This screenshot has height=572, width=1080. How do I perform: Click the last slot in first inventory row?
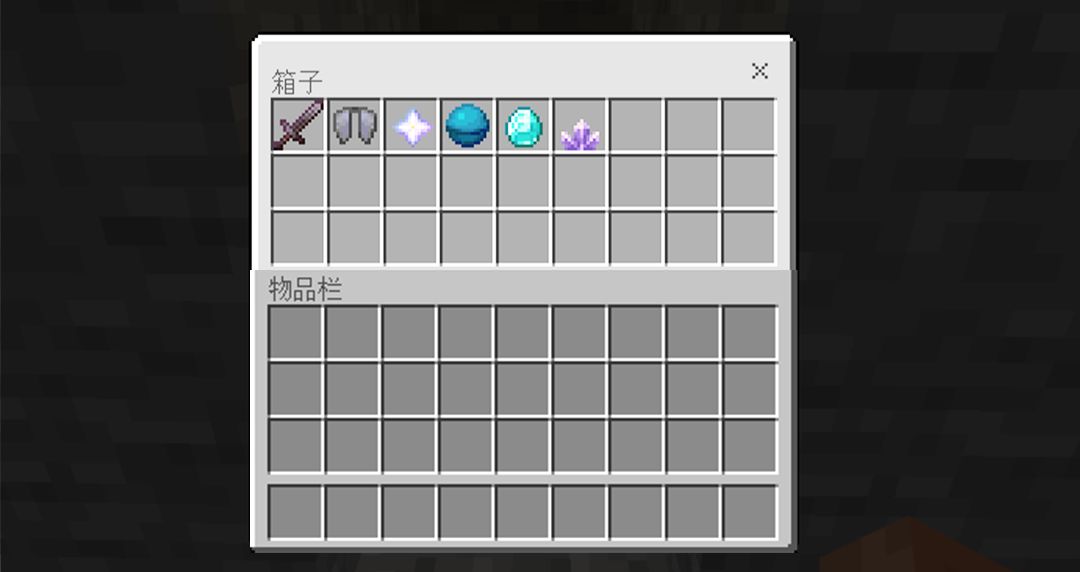coord(750,332)
